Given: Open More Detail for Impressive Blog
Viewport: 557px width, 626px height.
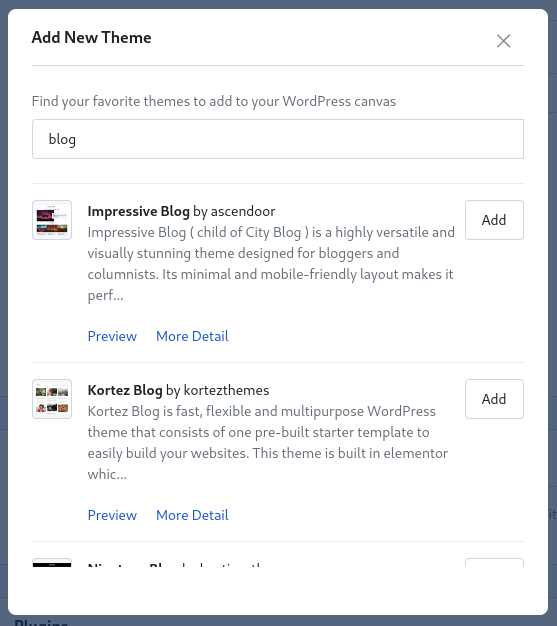Looking at the screenshot, I should pos(192,336).
